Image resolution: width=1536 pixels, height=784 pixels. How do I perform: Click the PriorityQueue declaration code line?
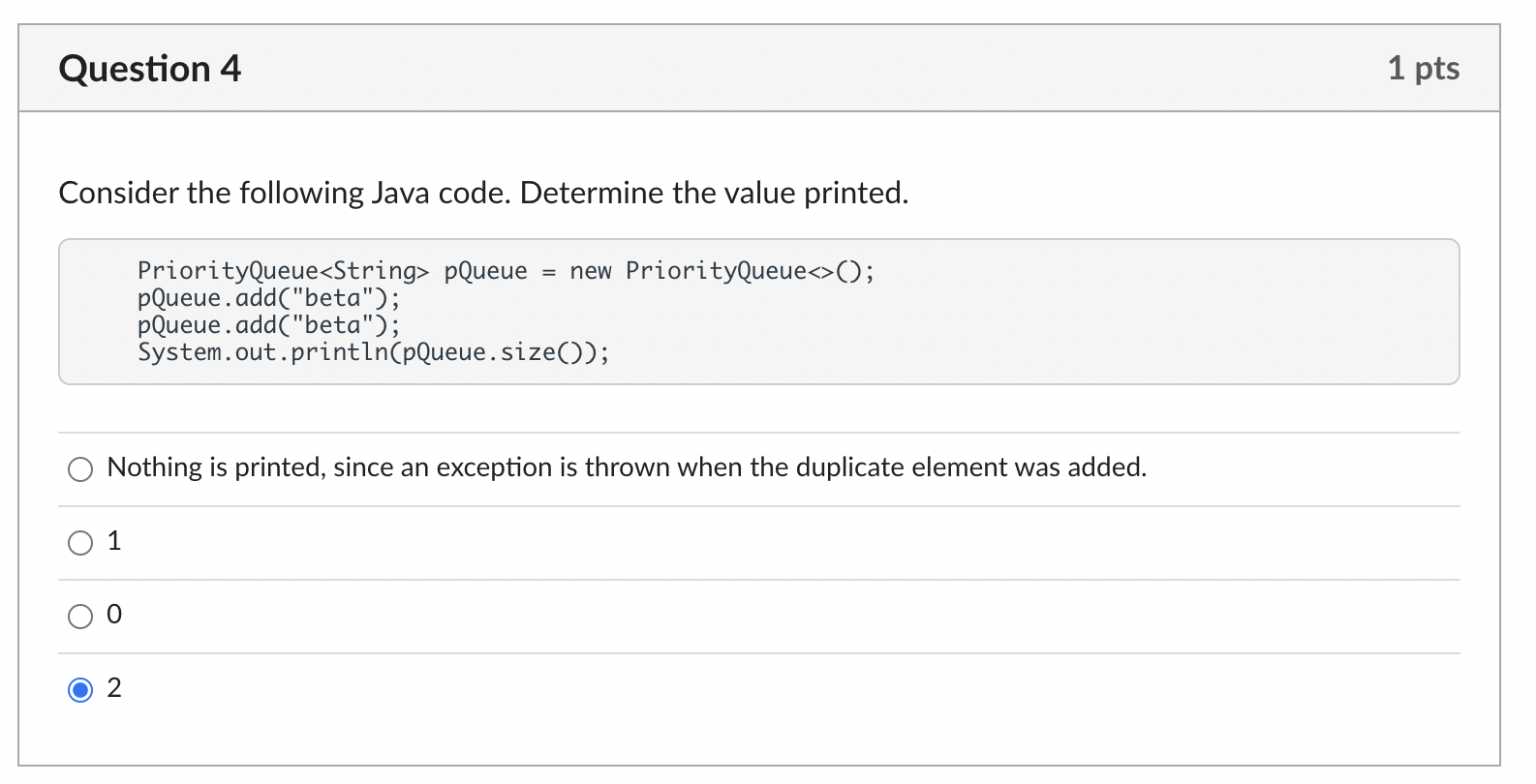pyautogui.click(x=505, y=271)
